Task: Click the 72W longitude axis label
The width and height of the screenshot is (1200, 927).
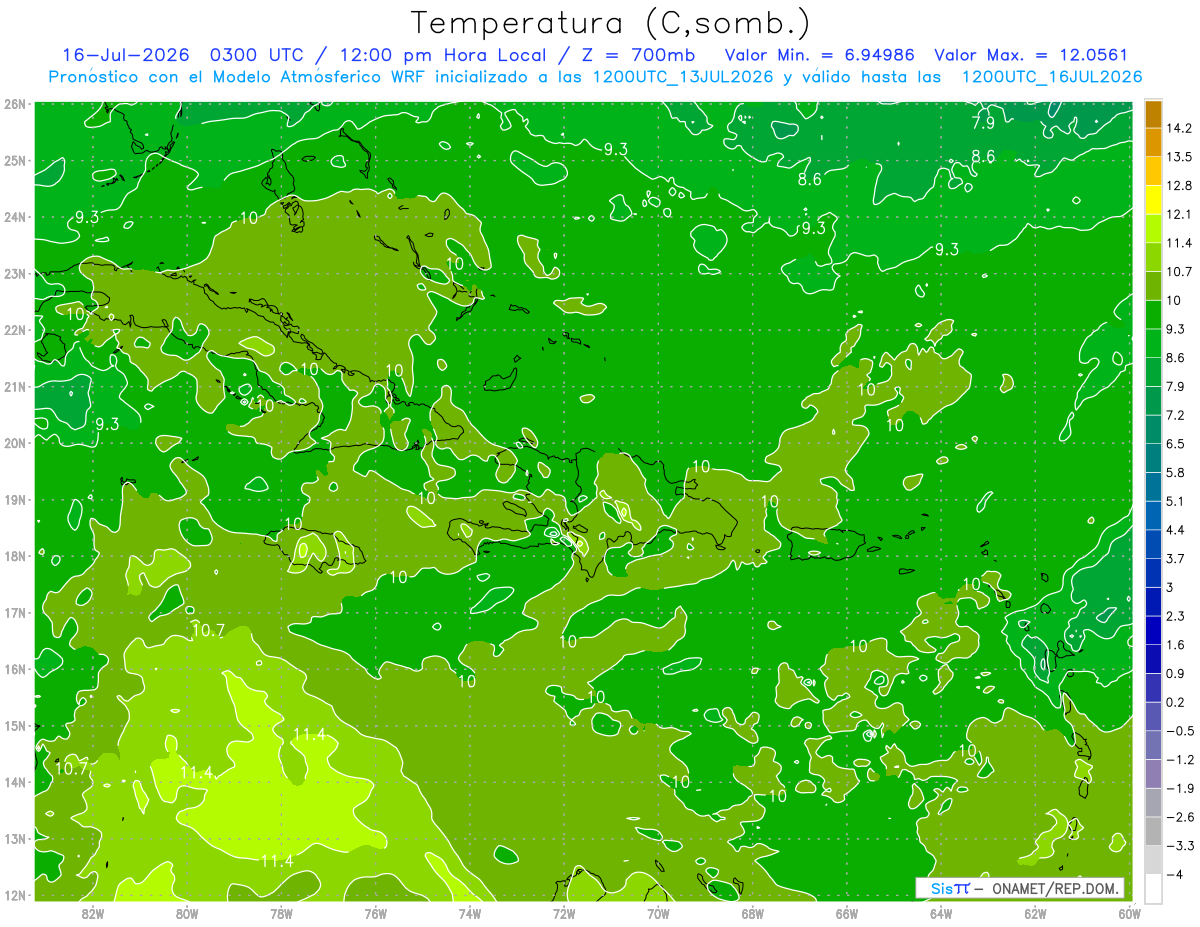Action: tap(564, 913)
